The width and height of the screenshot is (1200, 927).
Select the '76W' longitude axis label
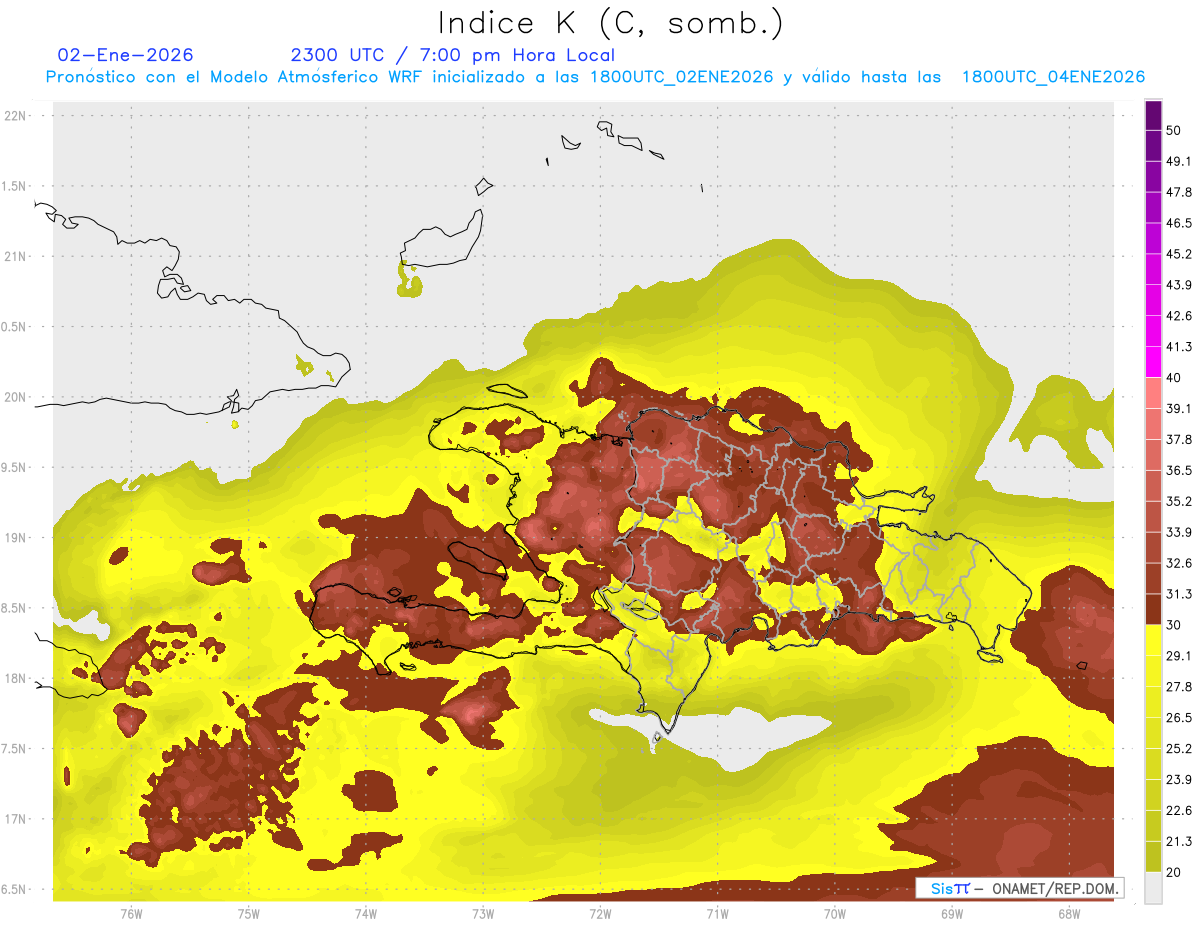tap(131, 914)
